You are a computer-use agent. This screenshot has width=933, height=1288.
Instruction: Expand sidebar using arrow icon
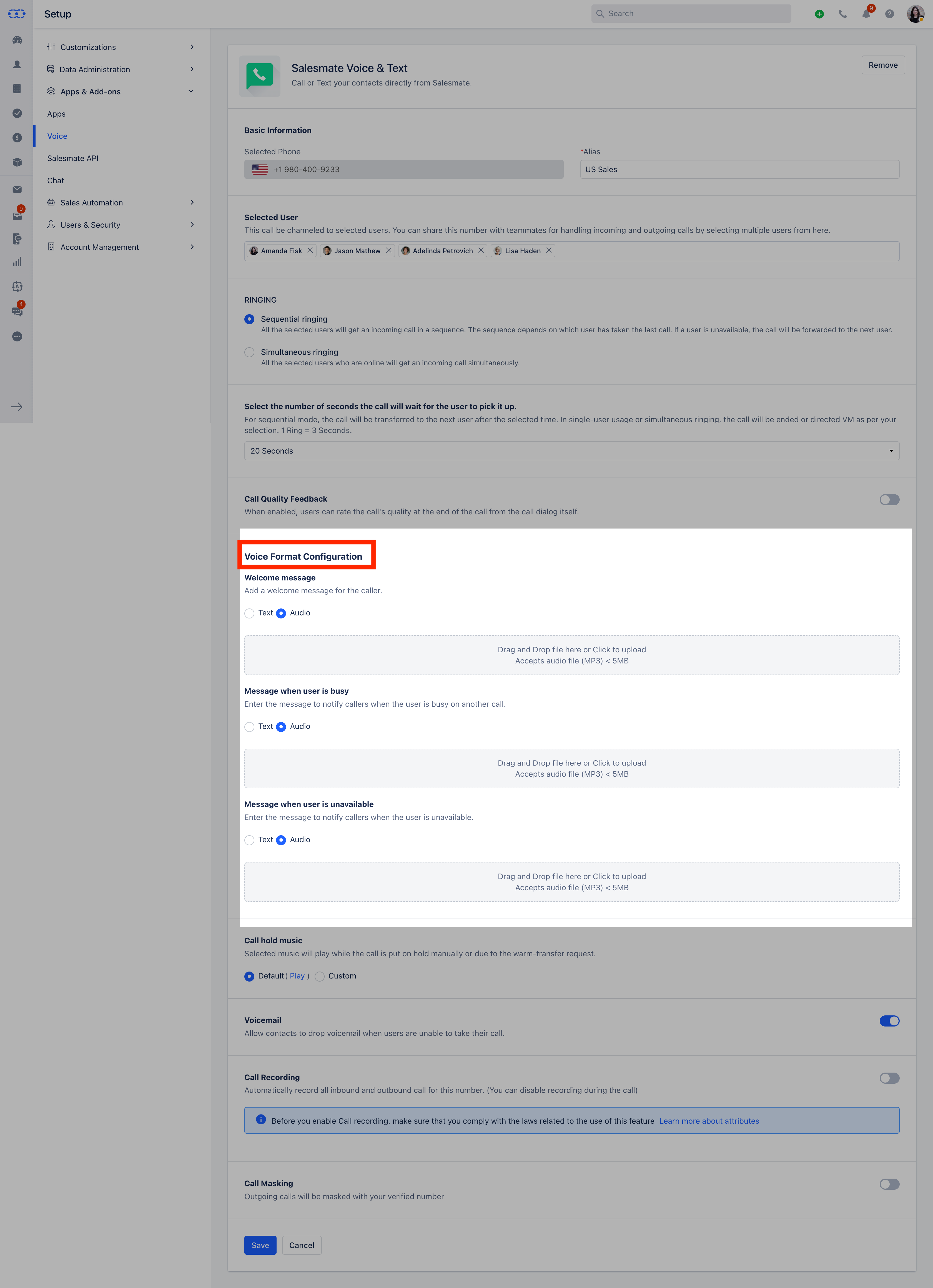[x=16, y=407]
